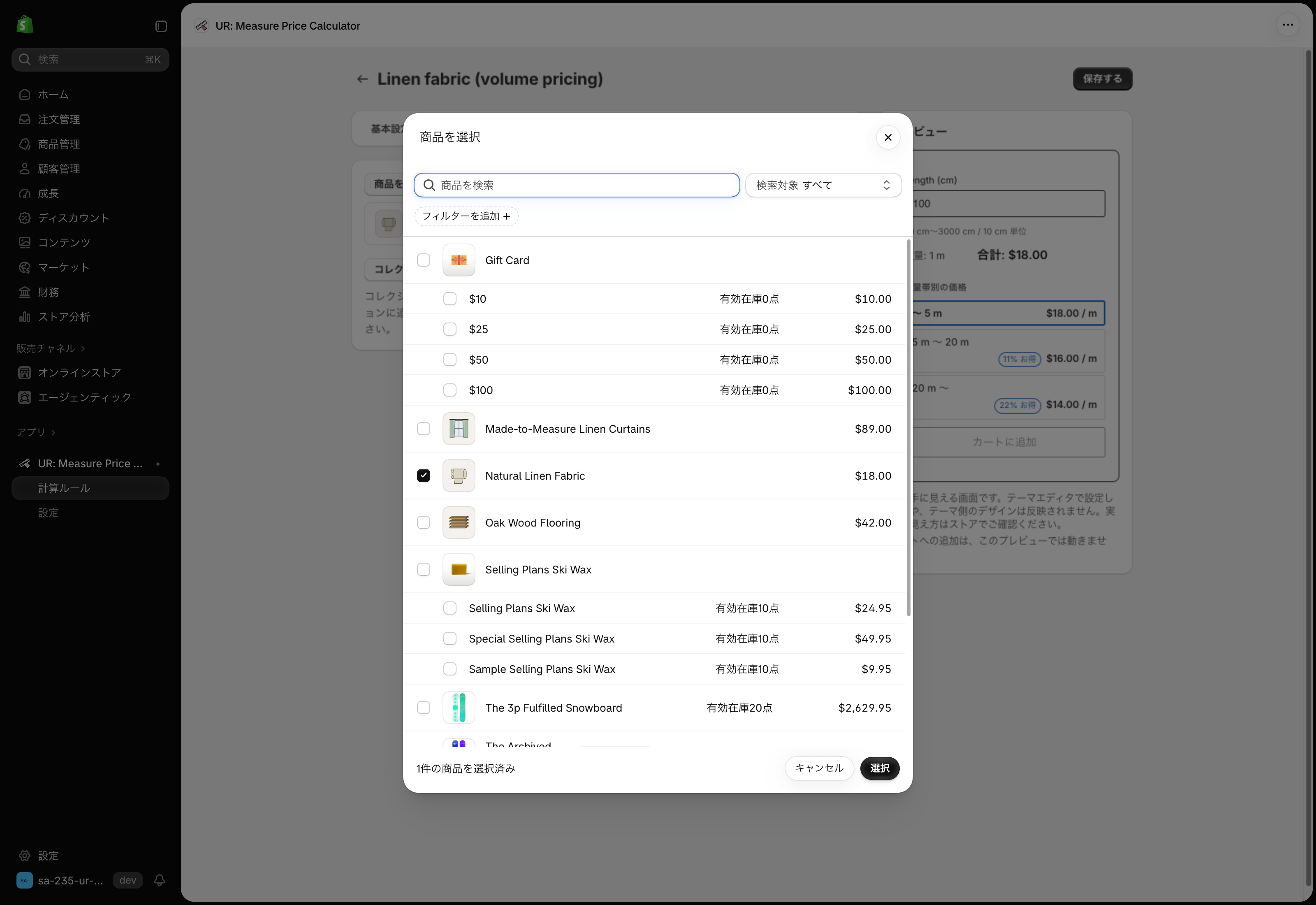Viewport: 1316px width, 905px height.
Task: Click the 商品を検索 search field
Action: click(577, 186)
